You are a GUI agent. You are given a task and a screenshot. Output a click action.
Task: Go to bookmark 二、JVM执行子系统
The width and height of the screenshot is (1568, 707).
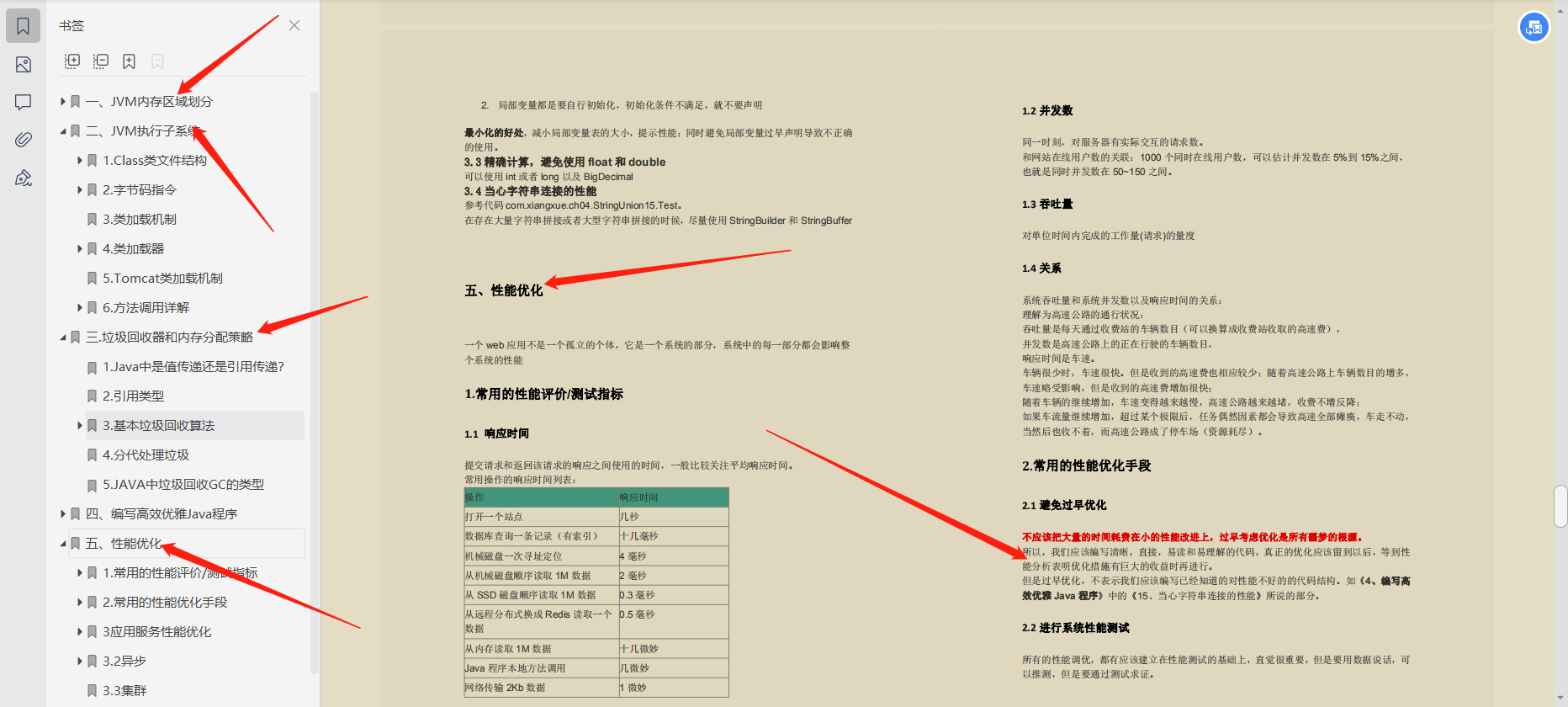(x=143, y=131)
